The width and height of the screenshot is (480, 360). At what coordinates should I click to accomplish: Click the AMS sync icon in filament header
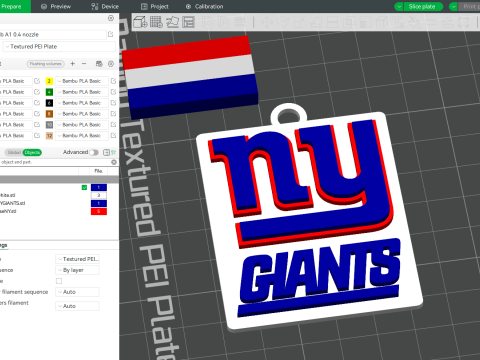99,63
